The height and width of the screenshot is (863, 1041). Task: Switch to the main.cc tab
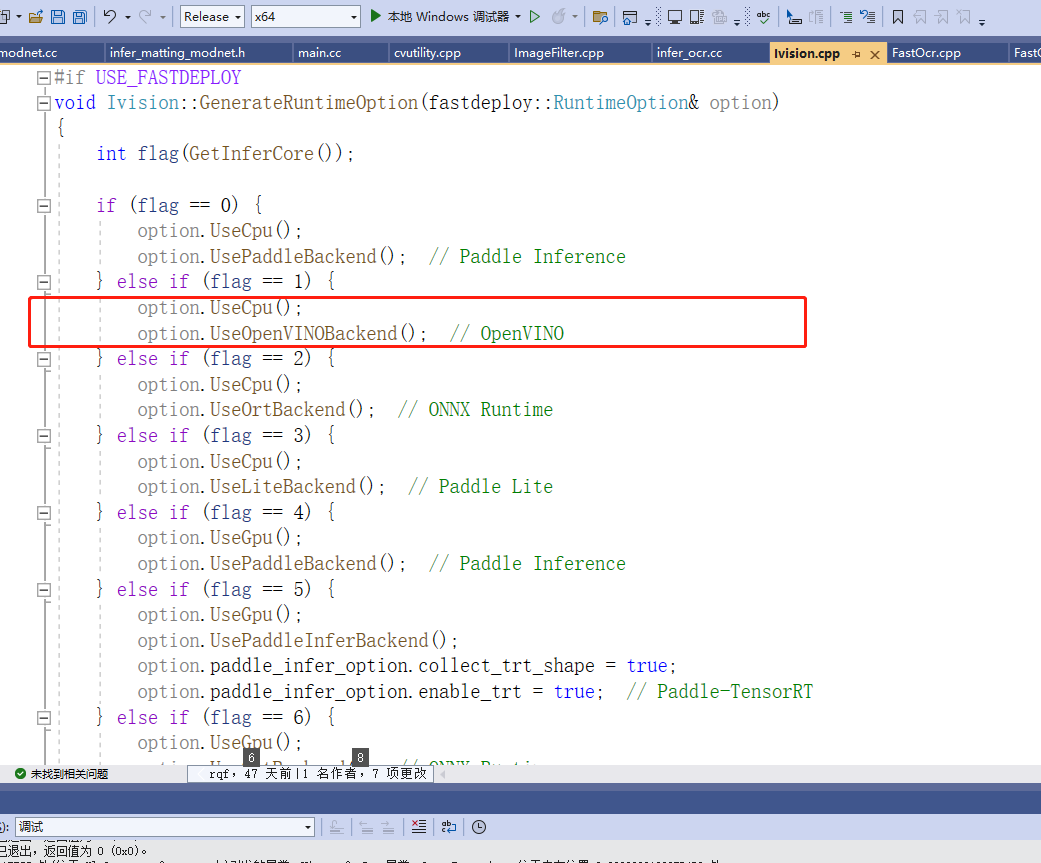point(318,52)
